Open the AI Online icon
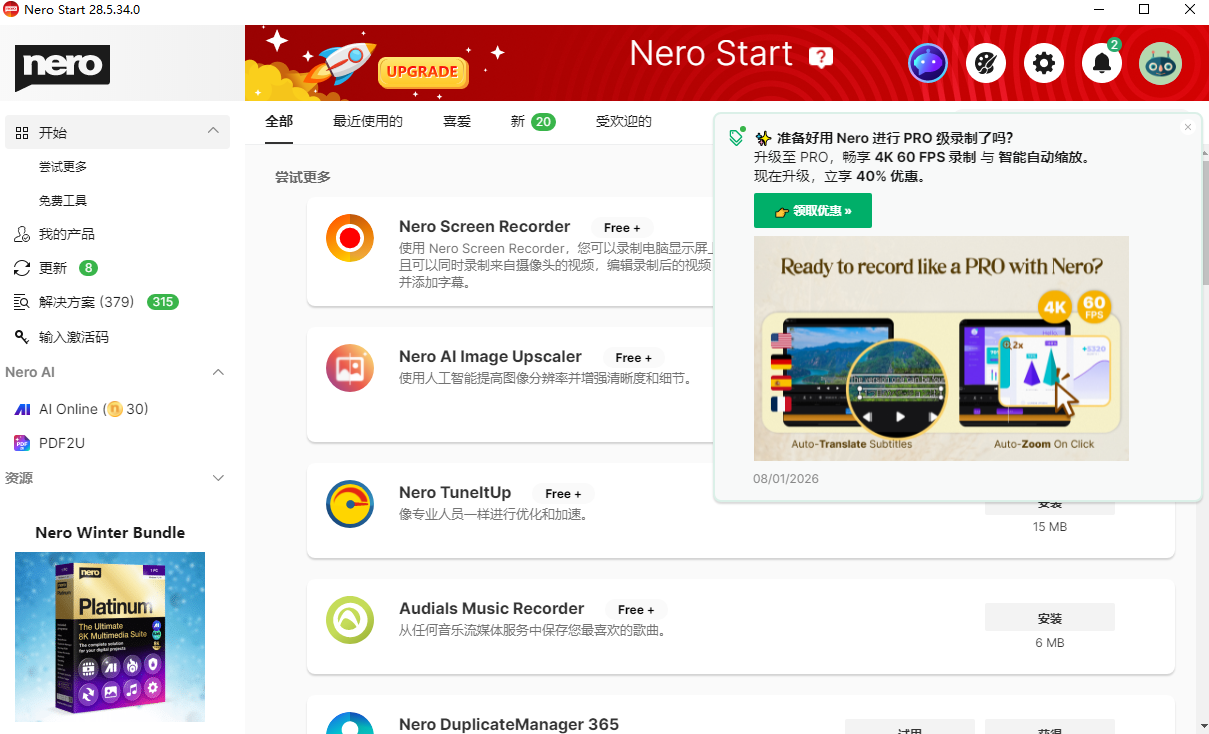The width and height of the screenshot is (1209, 734). point(22,409)
